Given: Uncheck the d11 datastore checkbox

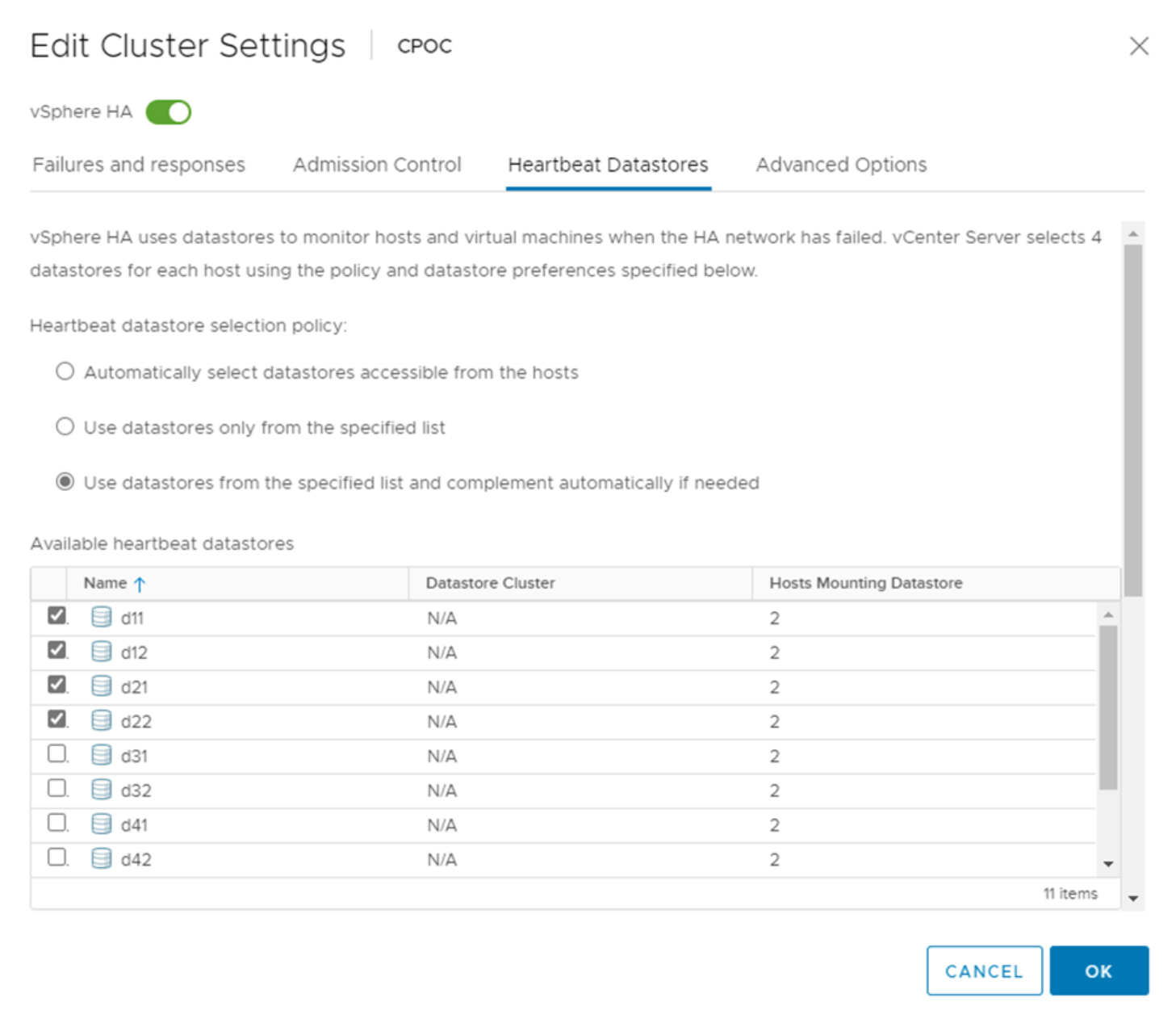Looking at the screenshot, I should [56, 616].
